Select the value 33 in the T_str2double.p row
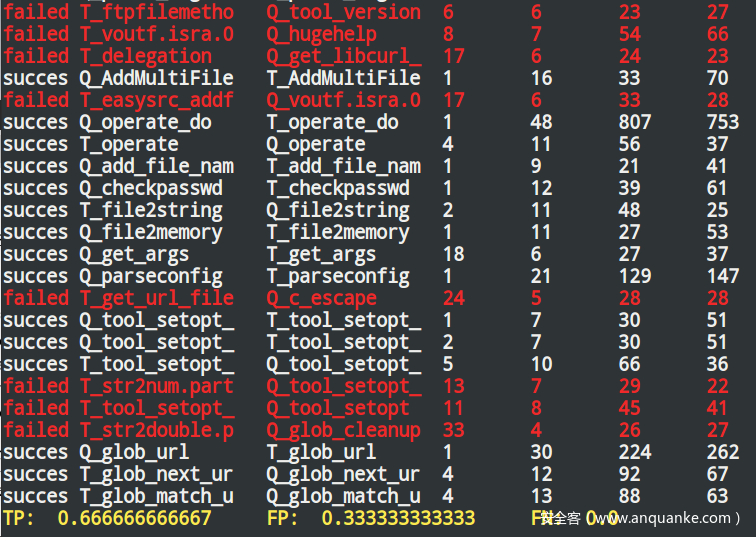 click(454, 430)
